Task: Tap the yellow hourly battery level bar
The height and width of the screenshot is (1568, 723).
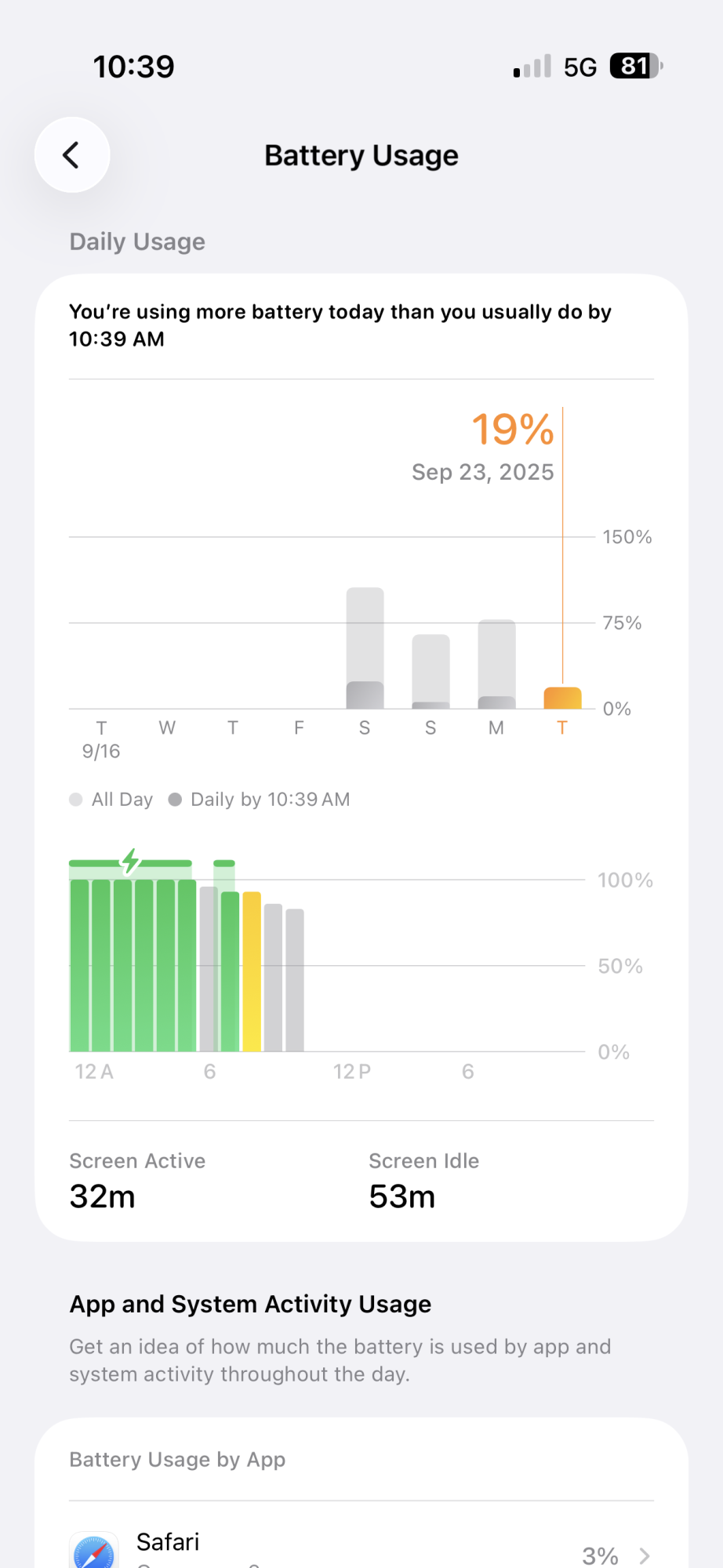Action: (252, 972)
